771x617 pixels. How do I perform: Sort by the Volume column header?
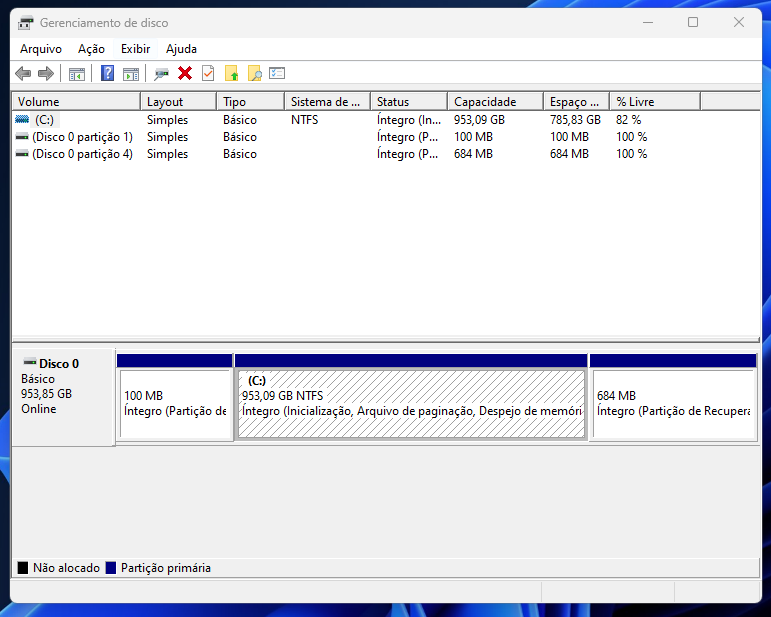76,102
